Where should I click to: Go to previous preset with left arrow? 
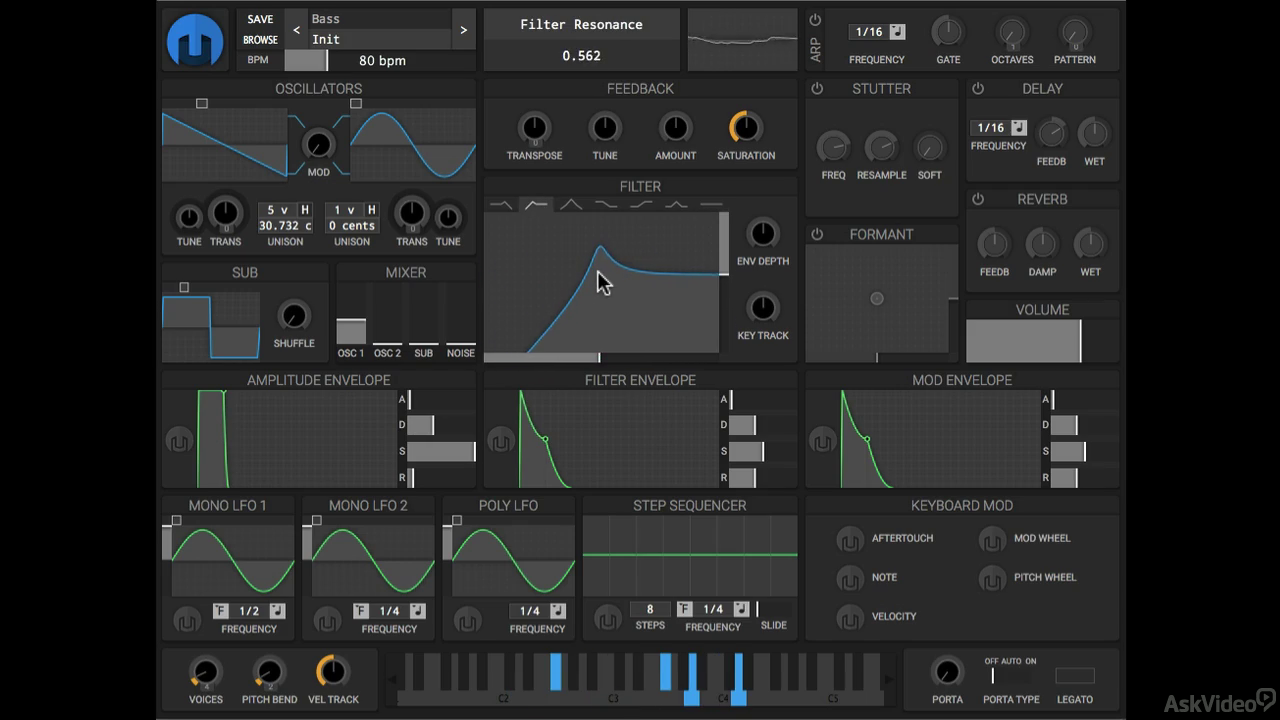(296, 30)
